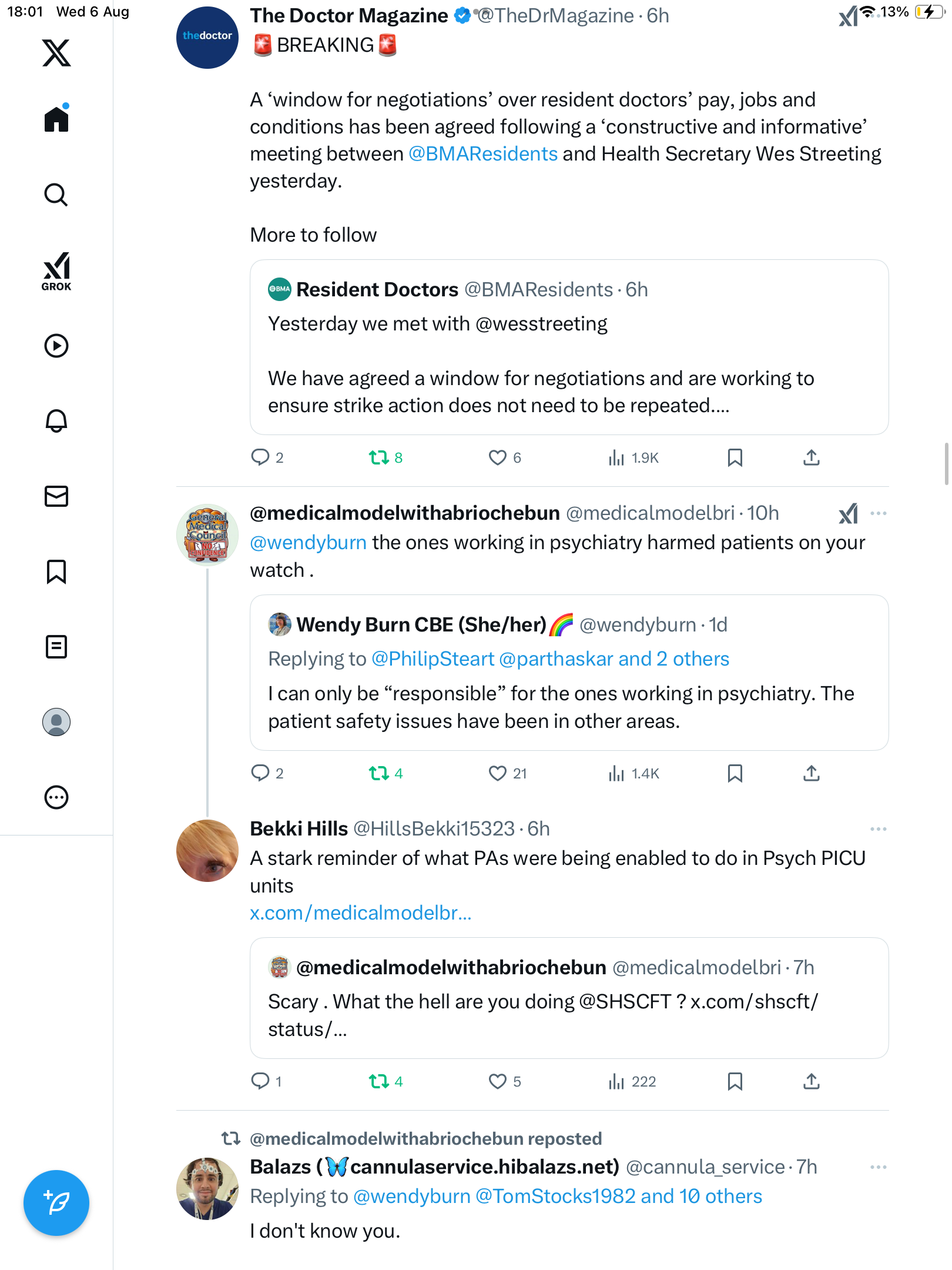Open Grok from the sidebar
The height and width of the screenshot is (1270, 952).
point(56,271)
